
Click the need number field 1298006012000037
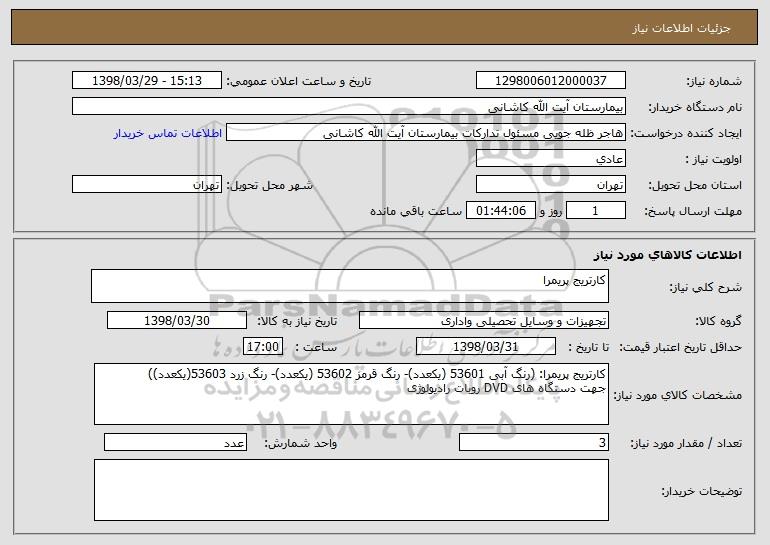550,80
